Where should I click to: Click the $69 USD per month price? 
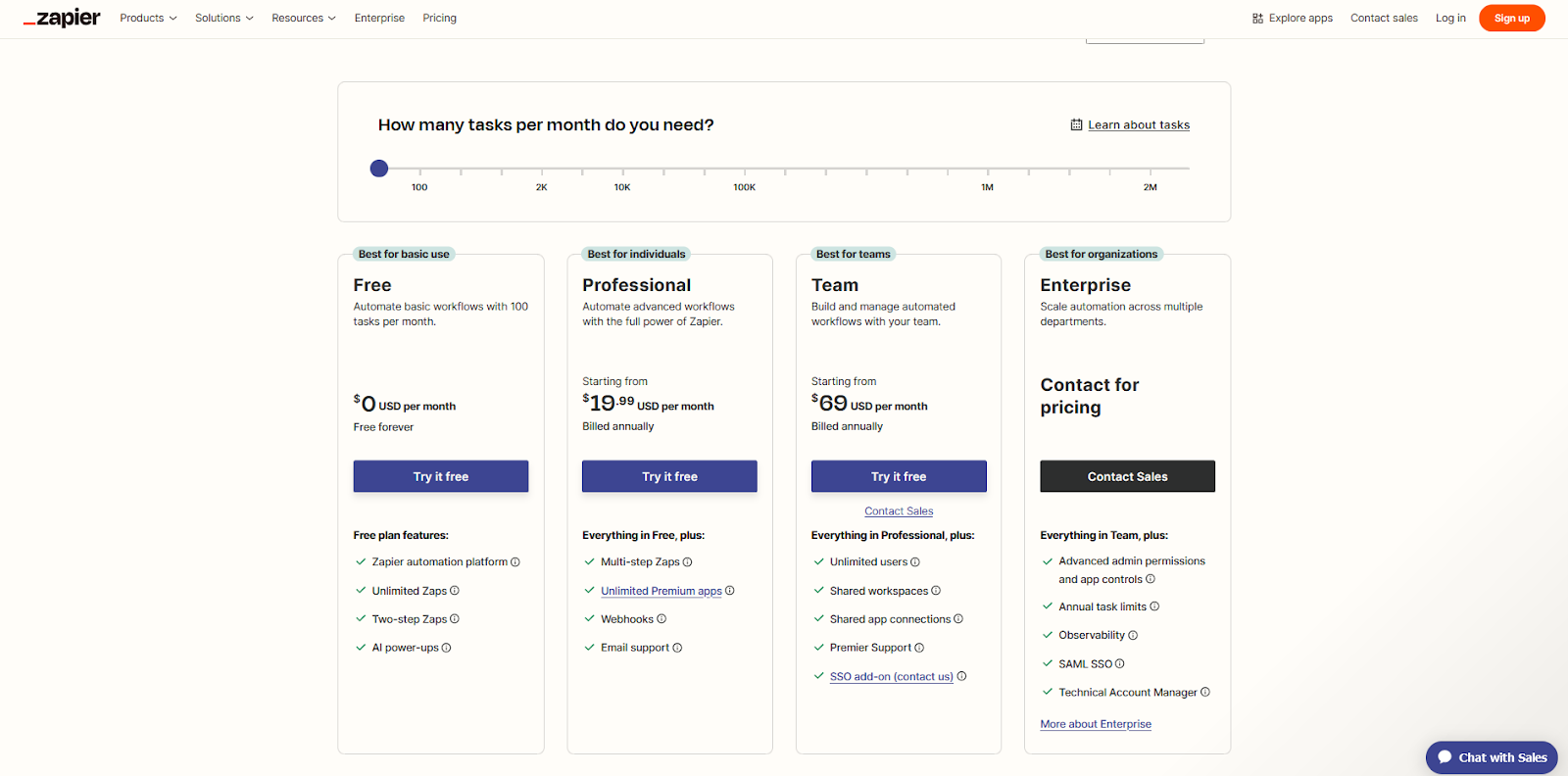tap(869, 403)
